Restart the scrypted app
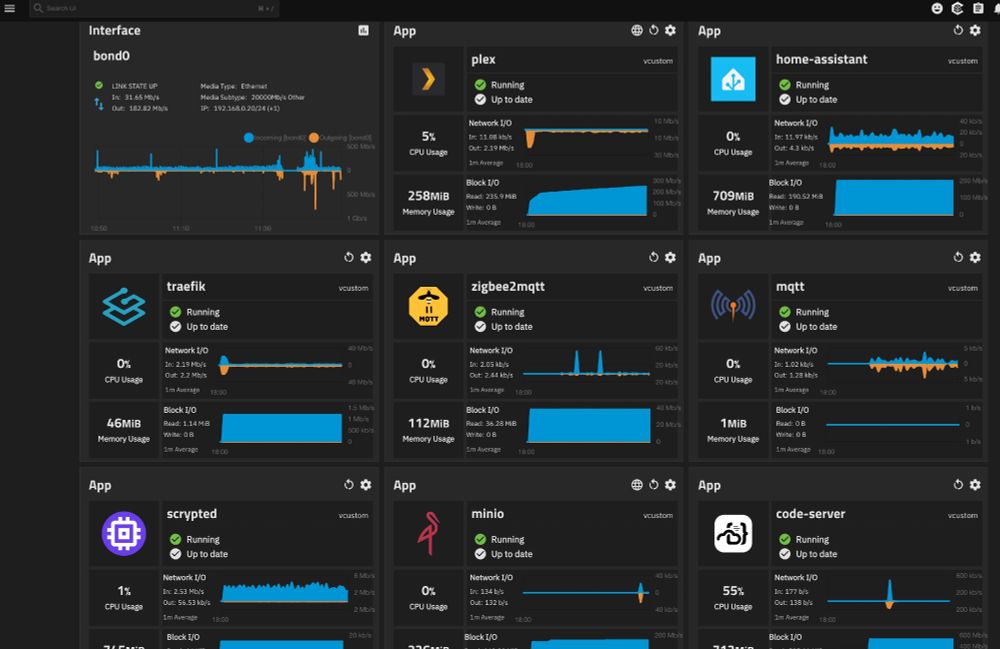The width and height of the screenshot is (1000, 649). click(349, 485)
